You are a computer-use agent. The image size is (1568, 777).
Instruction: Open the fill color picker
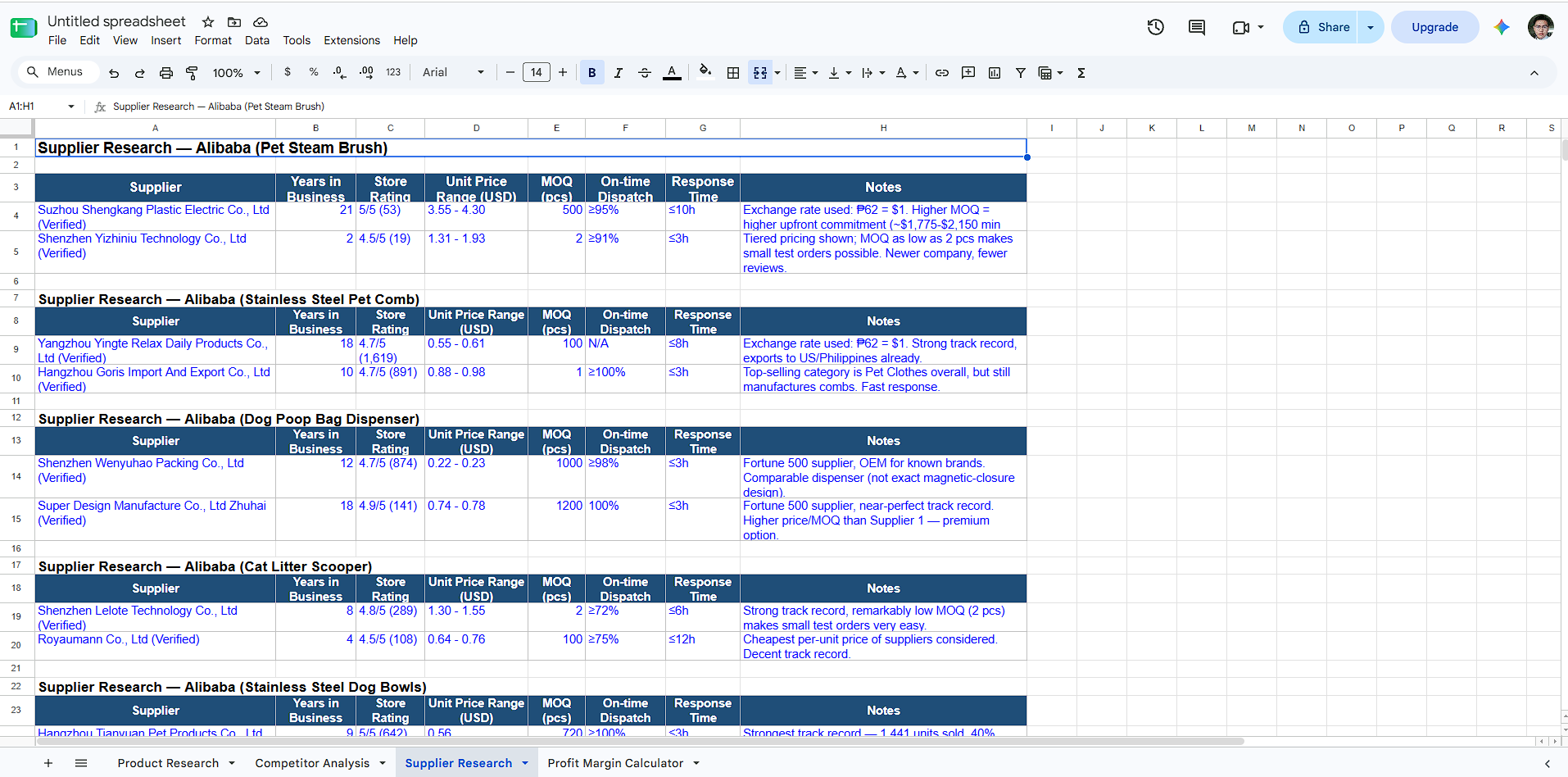705,73
